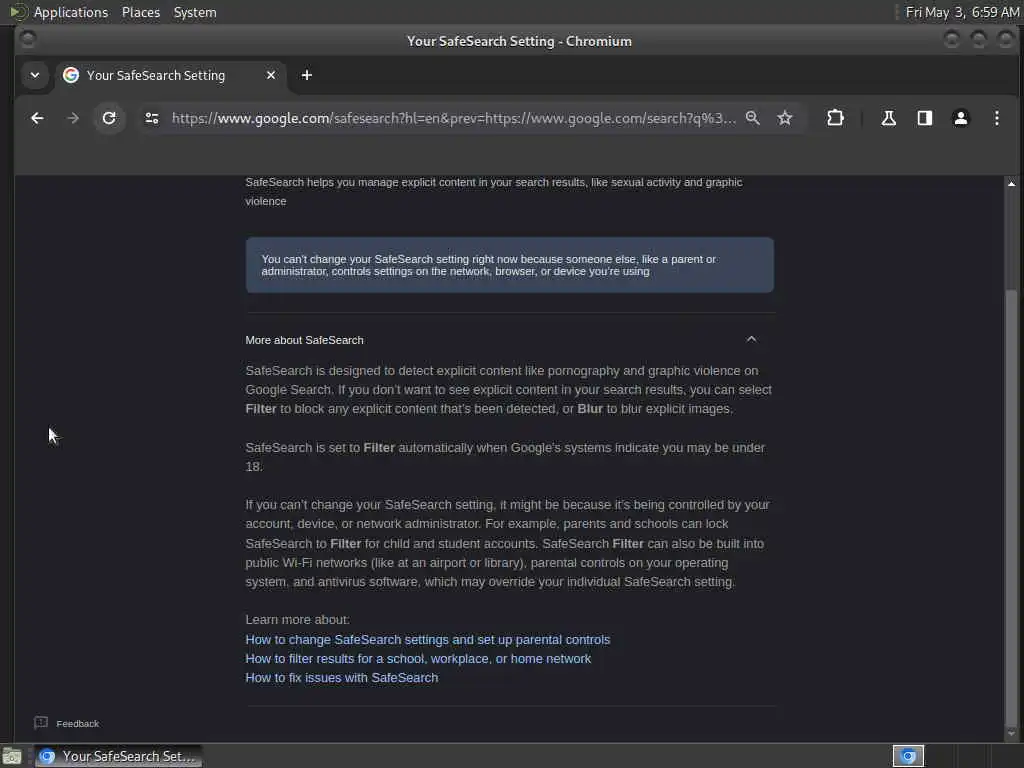Click the workspace switcher in bottom panel
Viewport: 1024px width, 768px height.
[x=908, y=756]
